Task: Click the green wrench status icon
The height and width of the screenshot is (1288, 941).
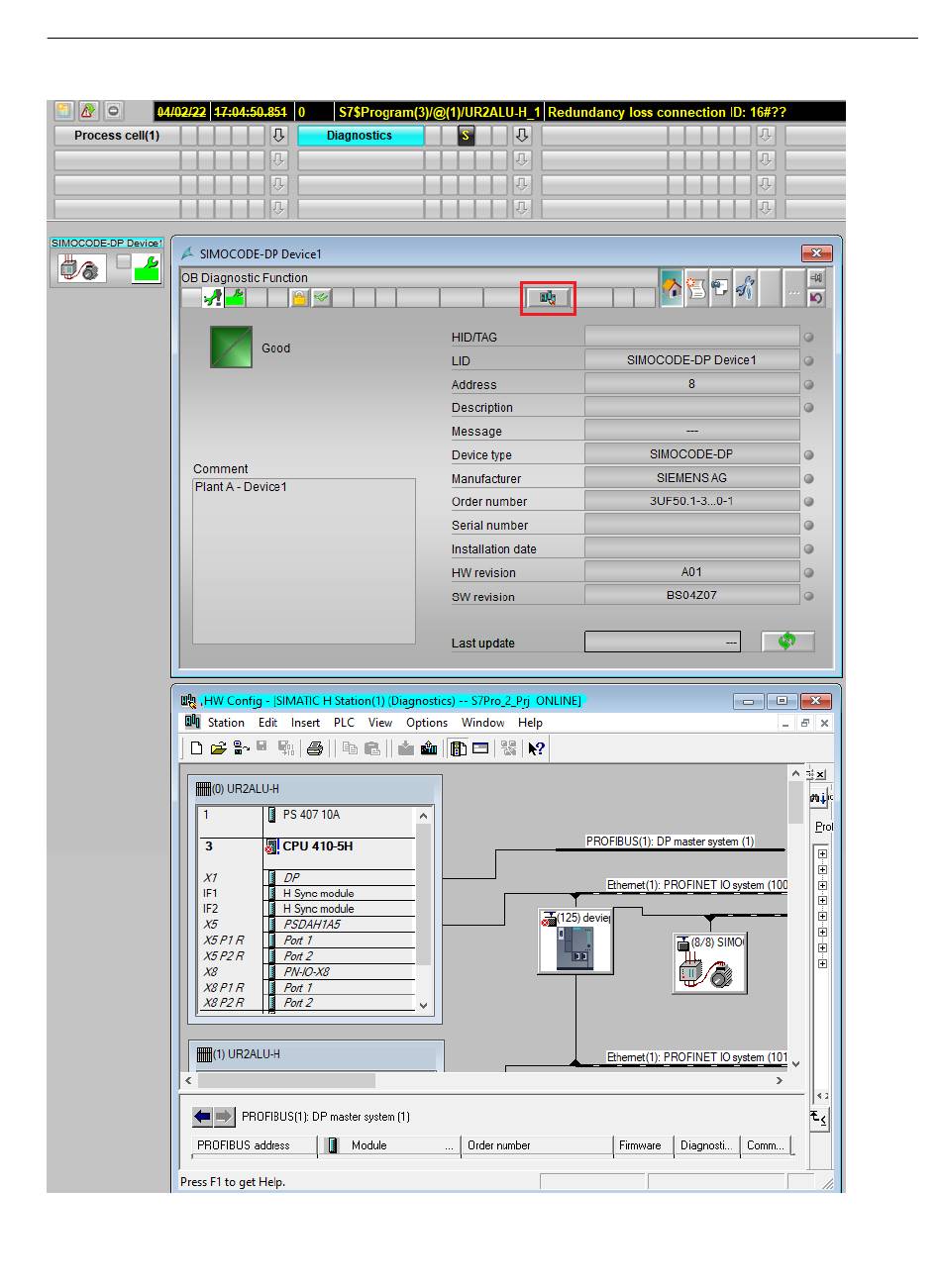Action: pos(235,297)
